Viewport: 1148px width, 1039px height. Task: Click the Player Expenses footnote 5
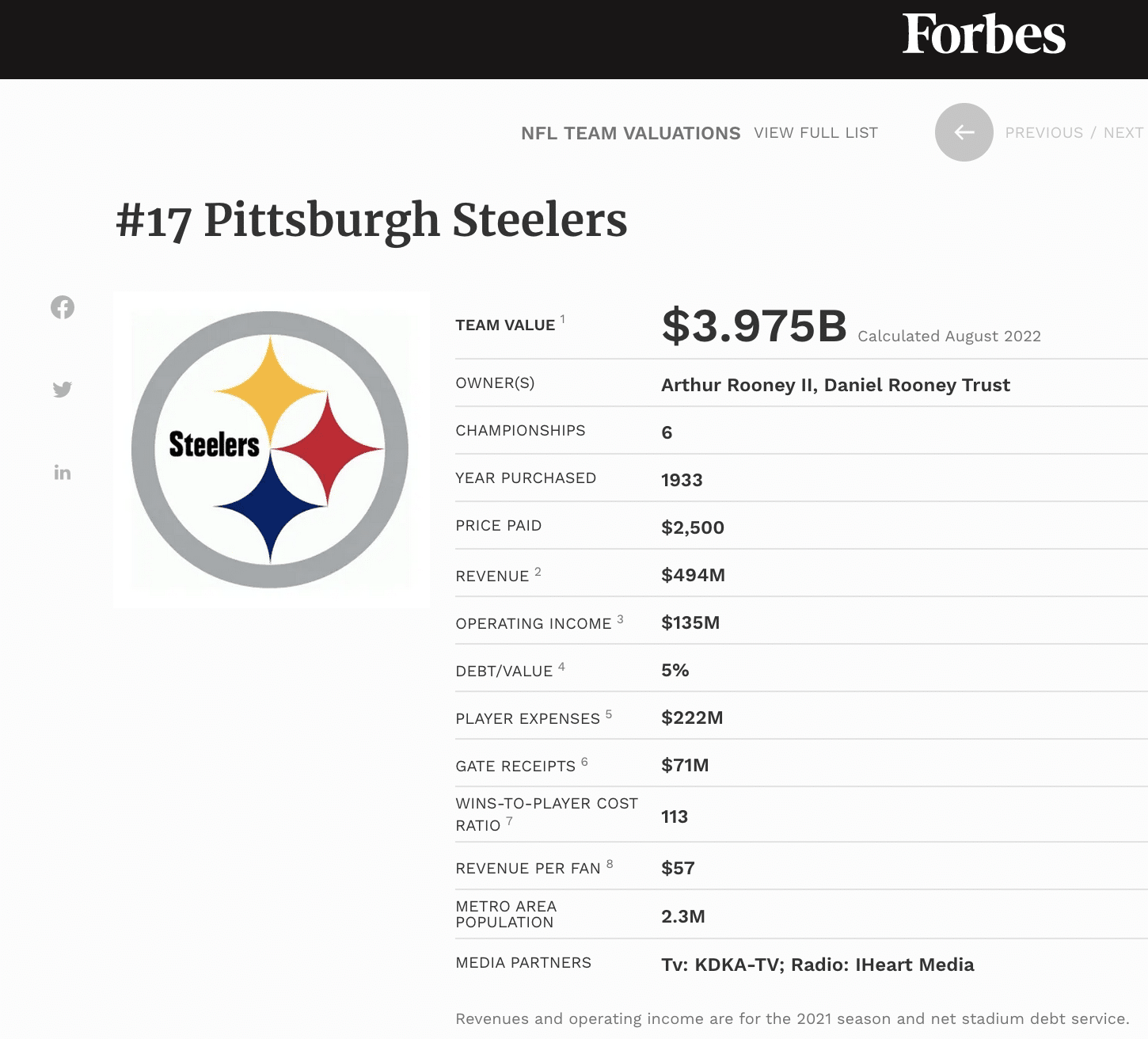609,714
